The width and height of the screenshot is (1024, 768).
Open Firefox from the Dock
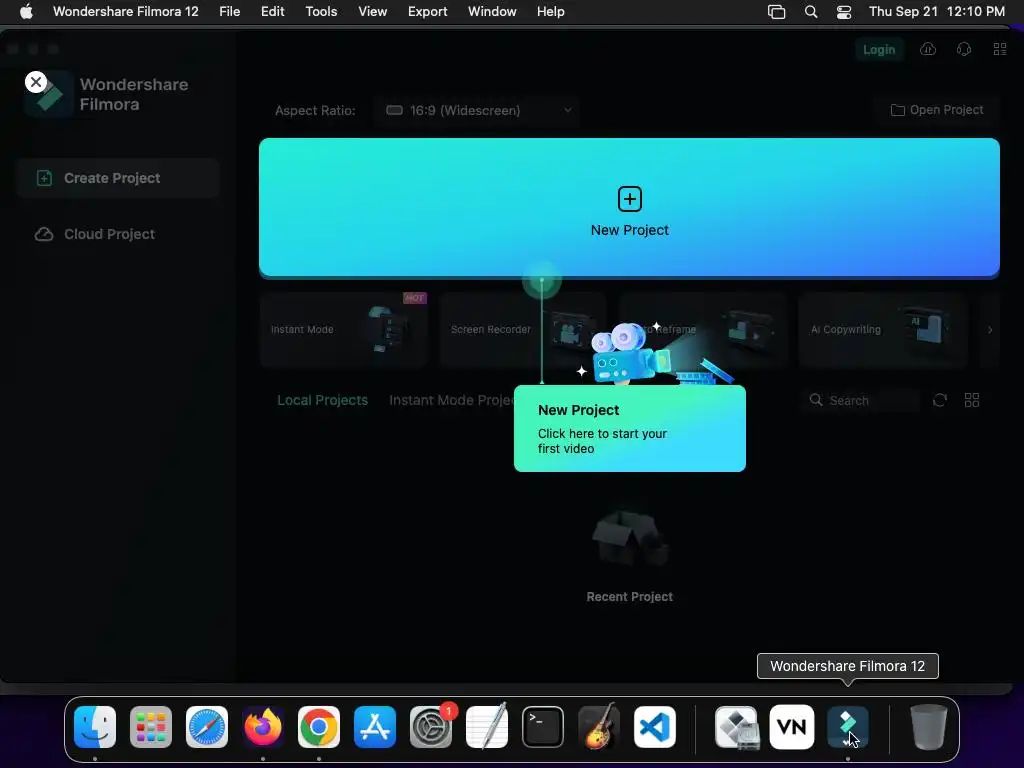pyautogui.click(x=263, y=727)
